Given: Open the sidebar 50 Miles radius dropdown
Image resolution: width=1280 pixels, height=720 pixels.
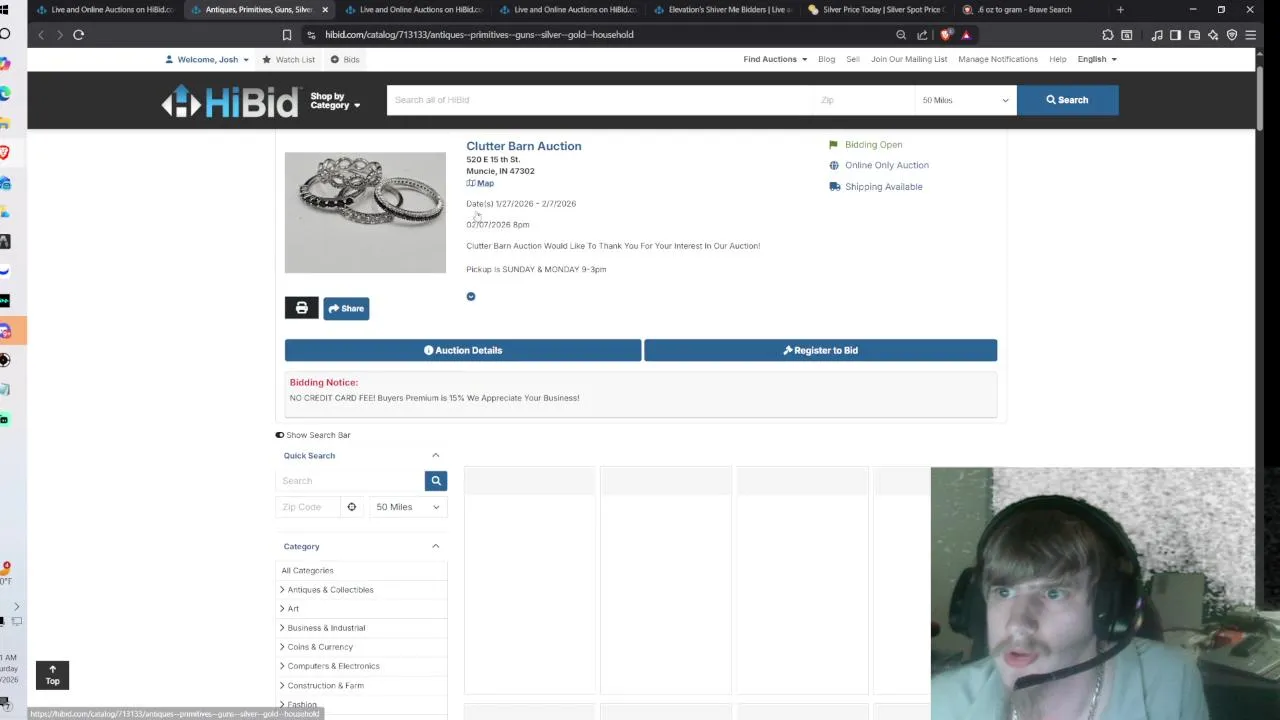Looking at the screenshot, I should tap(408, 507).
